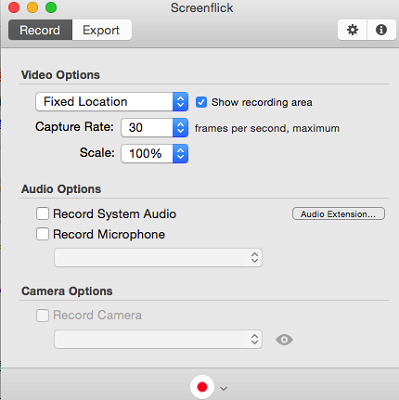Image resolution: width=399 pixels, height=400 pixels.
Task: Enable Record Microphone checkbox
Action: click(42, 234)
